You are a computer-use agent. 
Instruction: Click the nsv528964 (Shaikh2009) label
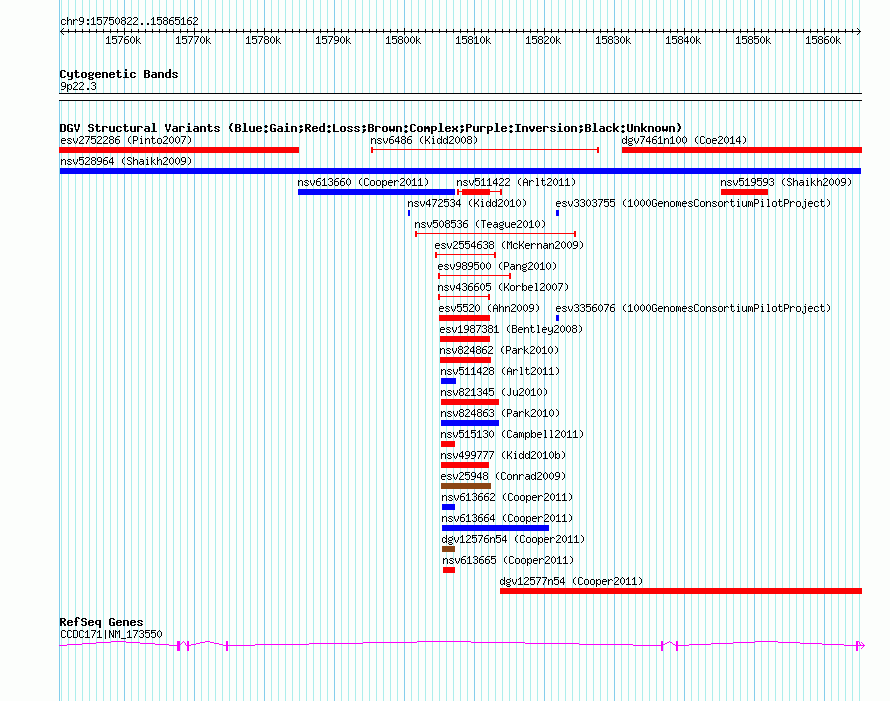(126, 161)
